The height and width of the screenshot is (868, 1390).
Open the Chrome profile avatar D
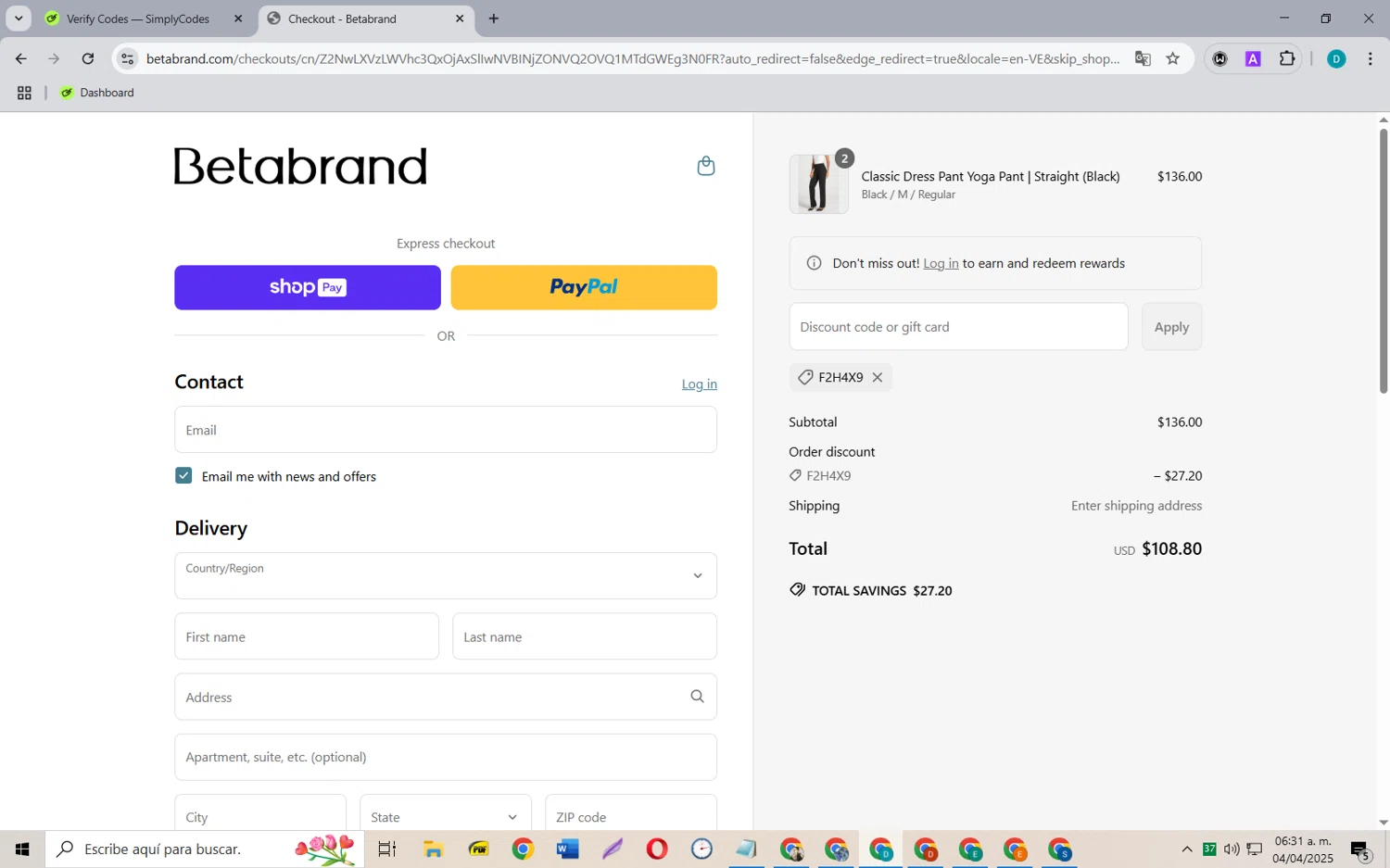1336,58
